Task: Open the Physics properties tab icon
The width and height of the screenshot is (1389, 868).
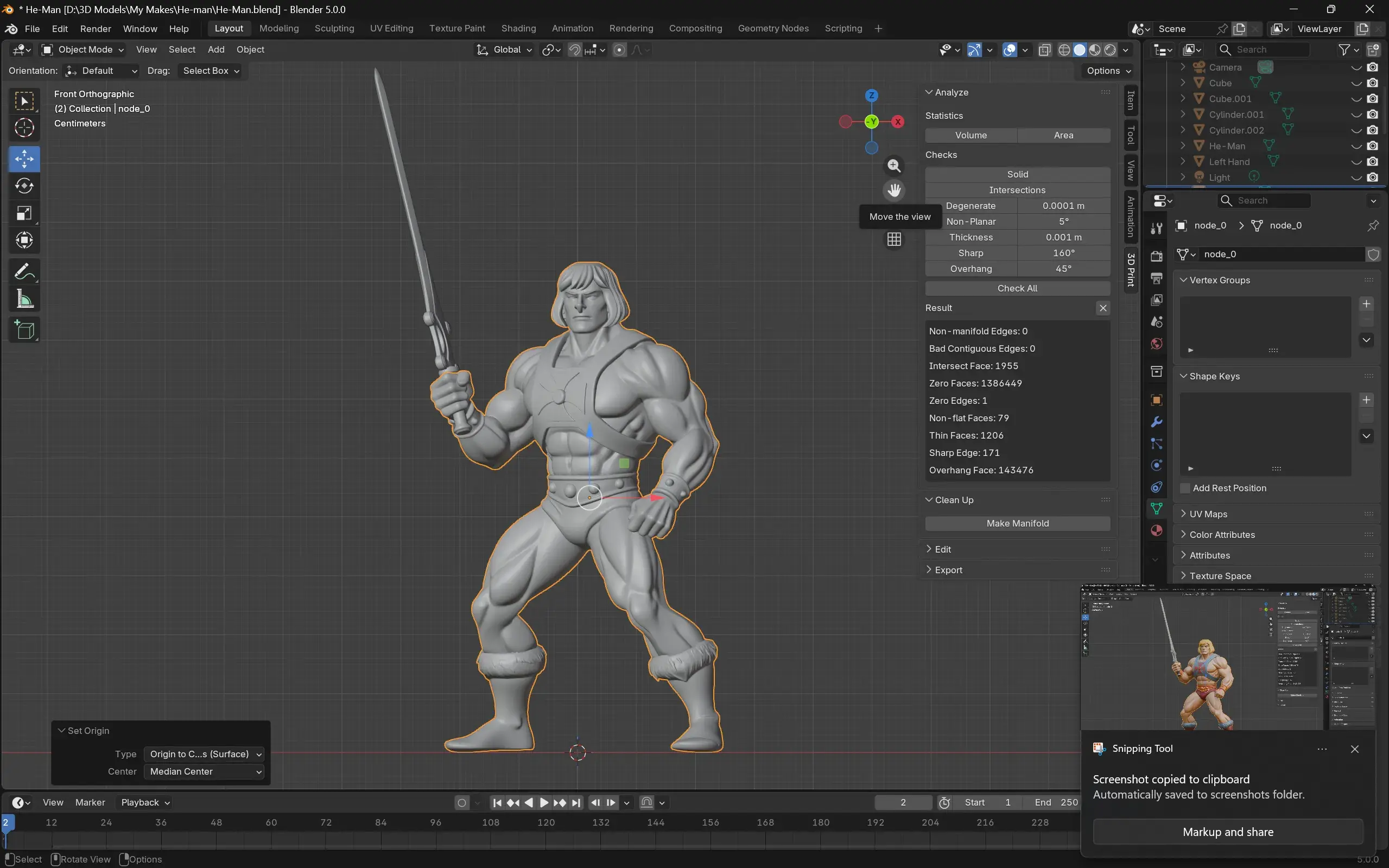Action: (1156, 466)
